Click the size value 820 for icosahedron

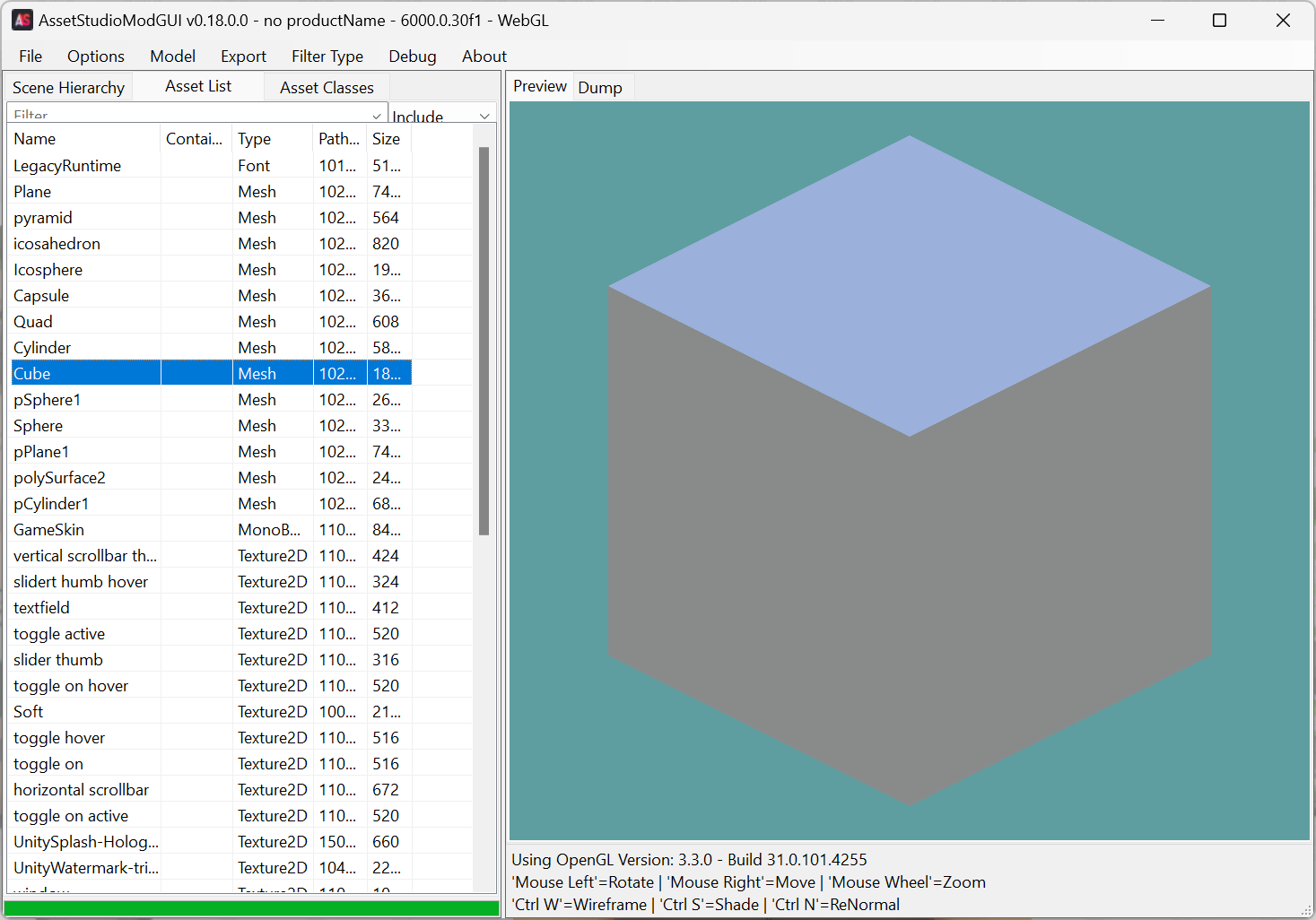[386, 244]
